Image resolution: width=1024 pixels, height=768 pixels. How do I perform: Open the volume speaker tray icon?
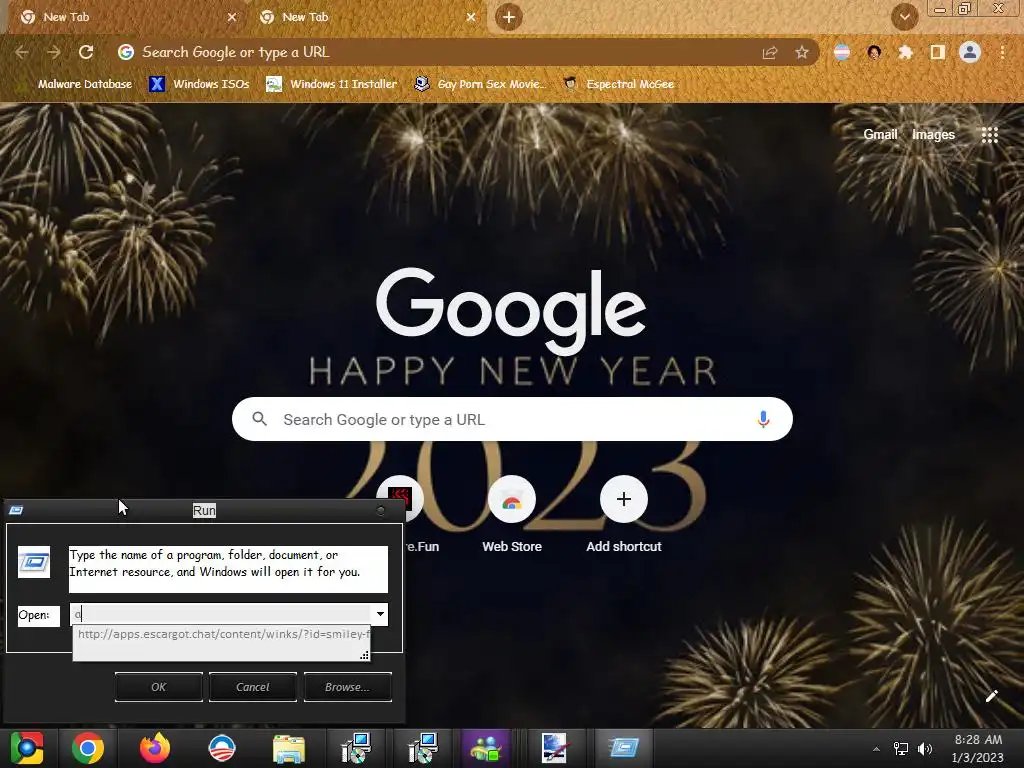pyautogui.click(x=925, y=749)
